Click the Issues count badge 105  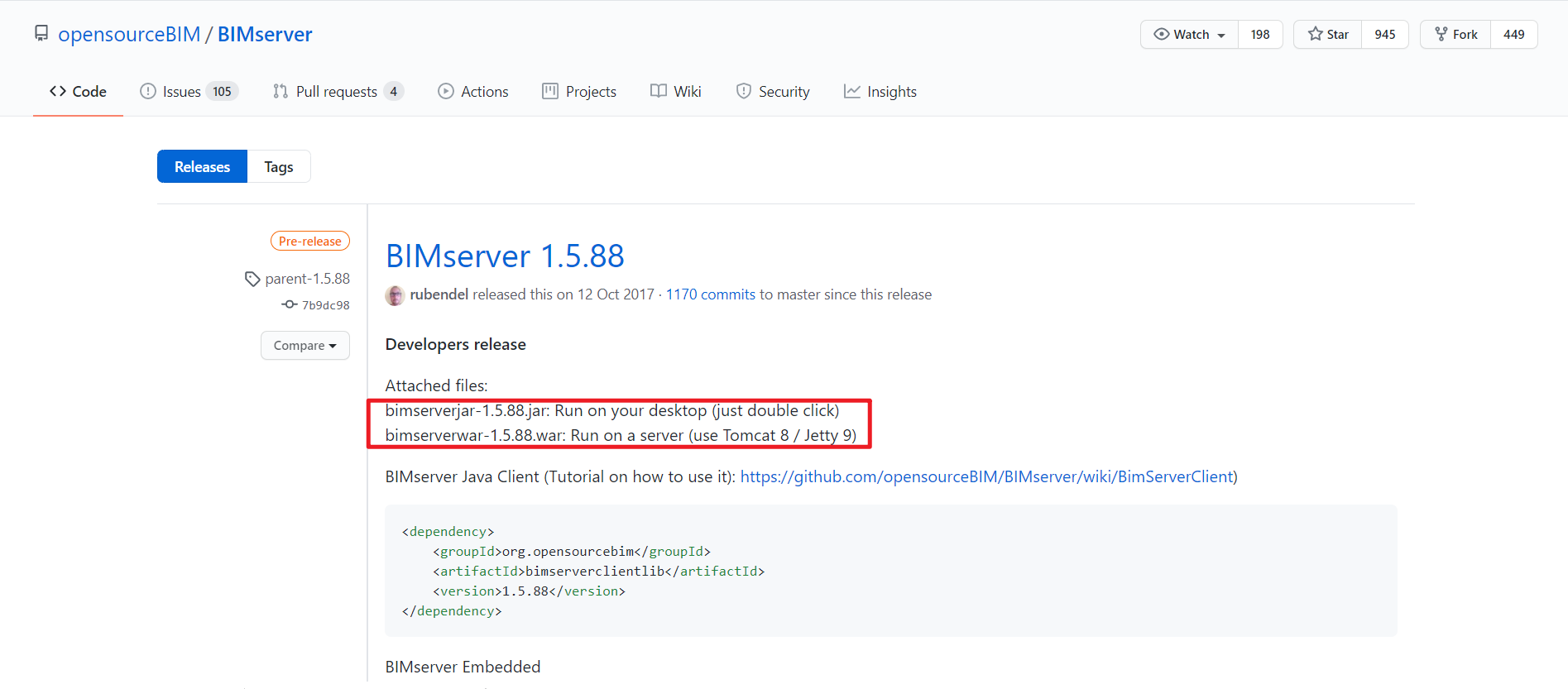[222, 91]
